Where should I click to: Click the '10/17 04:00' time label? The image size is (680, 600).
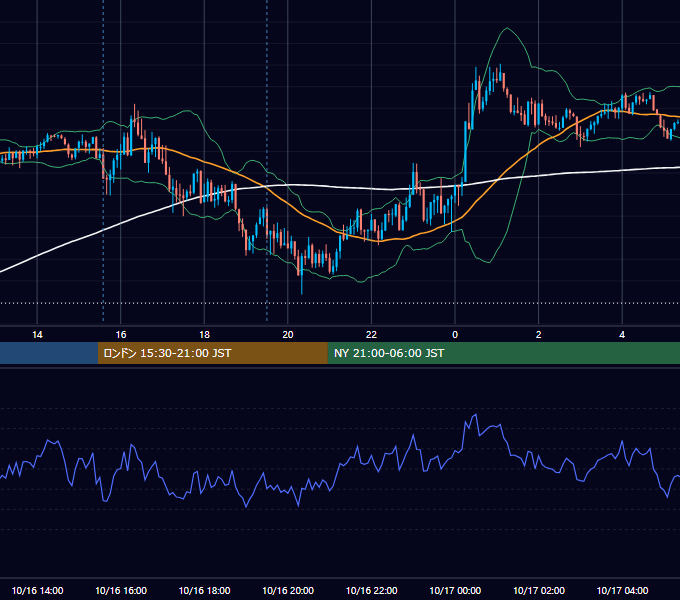[x=622, y=590]
